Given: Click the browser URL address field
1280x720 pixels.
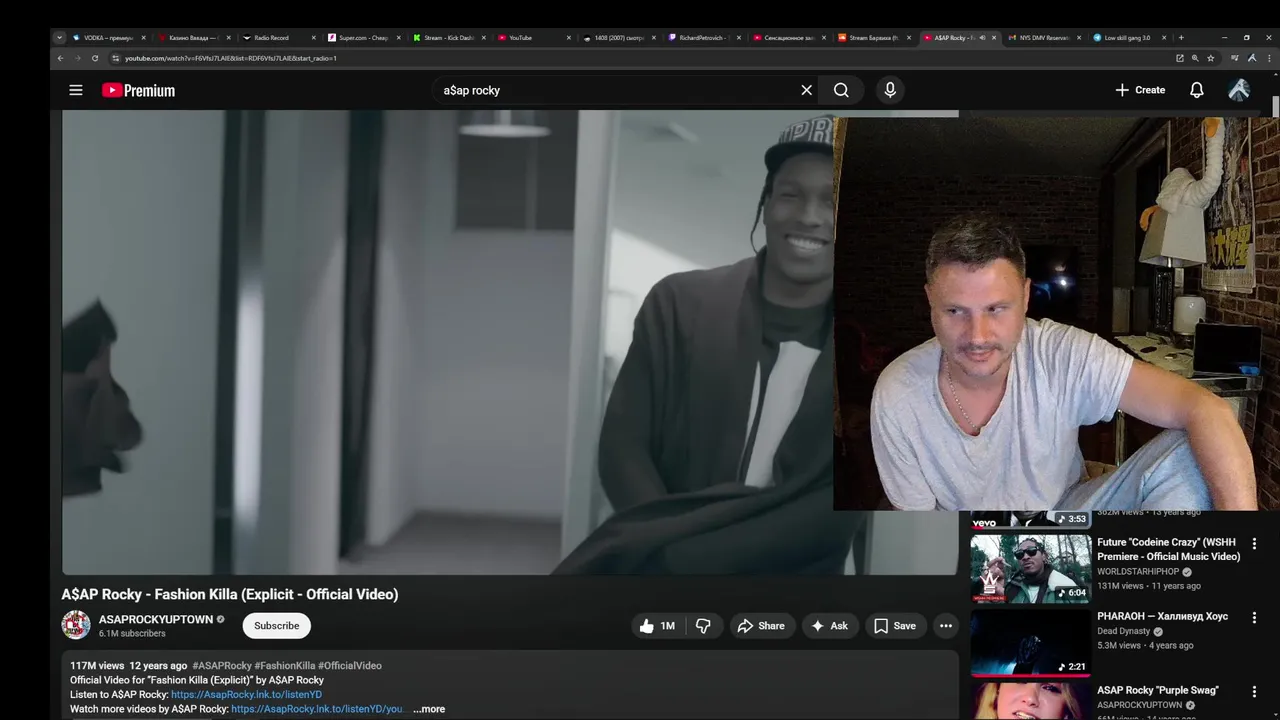Looking at the screenshot, I should click(x=640, y=58).
